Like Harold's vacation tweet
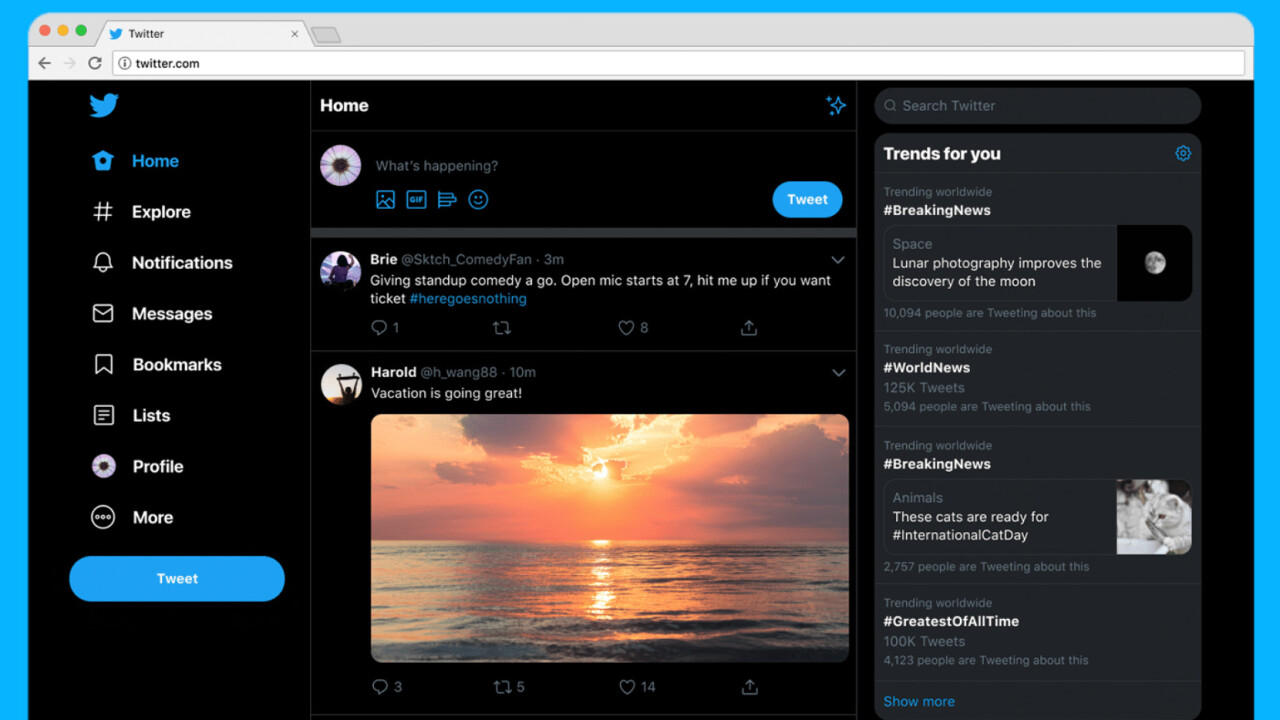 [627, 687]
